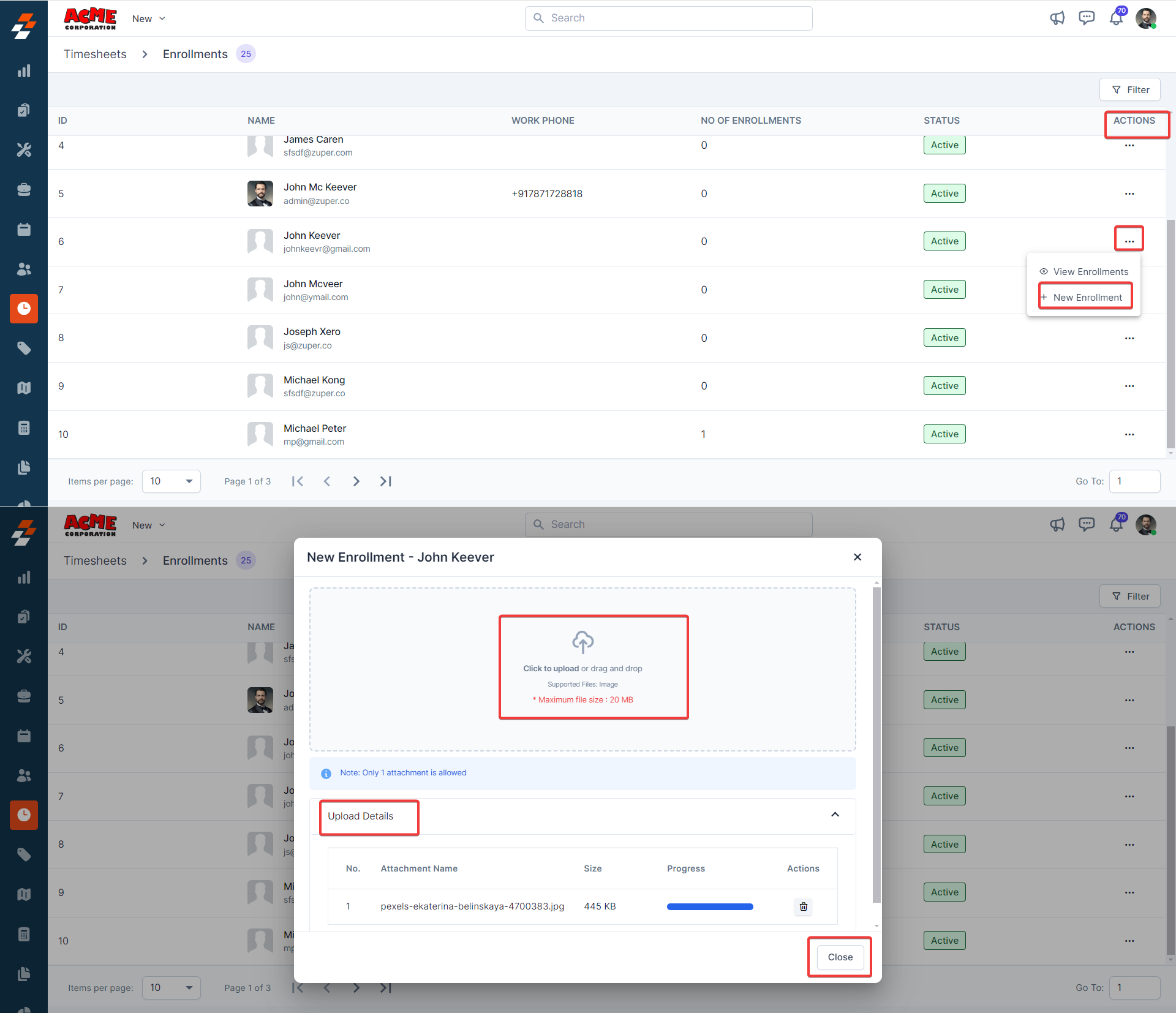Click the Go To page input field
The height and width of the screenshot is (1013, 1176).
(1134, 481)
